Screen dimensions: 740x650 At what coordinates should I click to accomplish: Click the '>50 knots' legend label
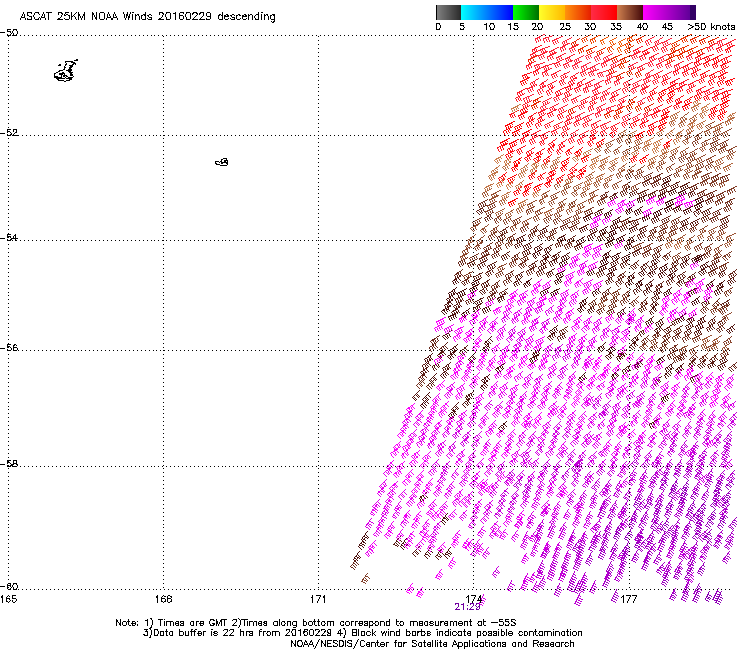point(711,27)
